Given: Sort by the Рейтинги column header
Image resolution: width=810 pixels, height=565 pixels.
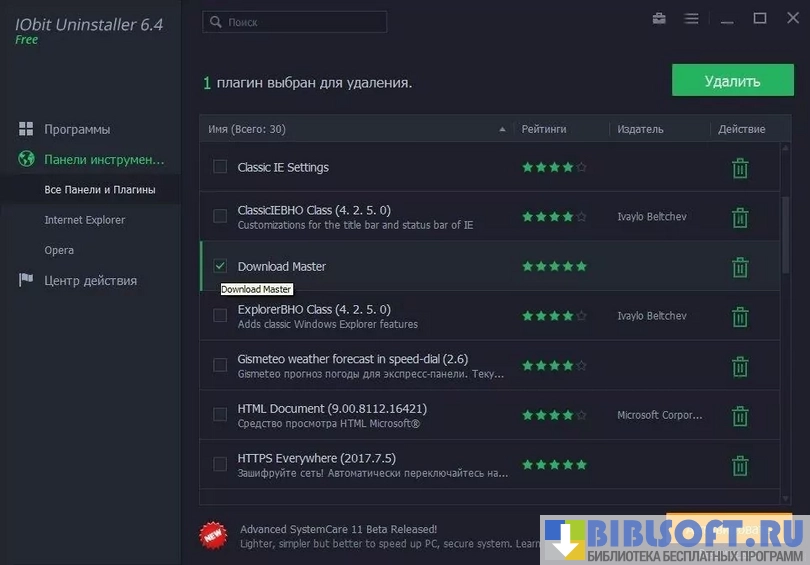Looking at the screenshot, I should (544, 129).
